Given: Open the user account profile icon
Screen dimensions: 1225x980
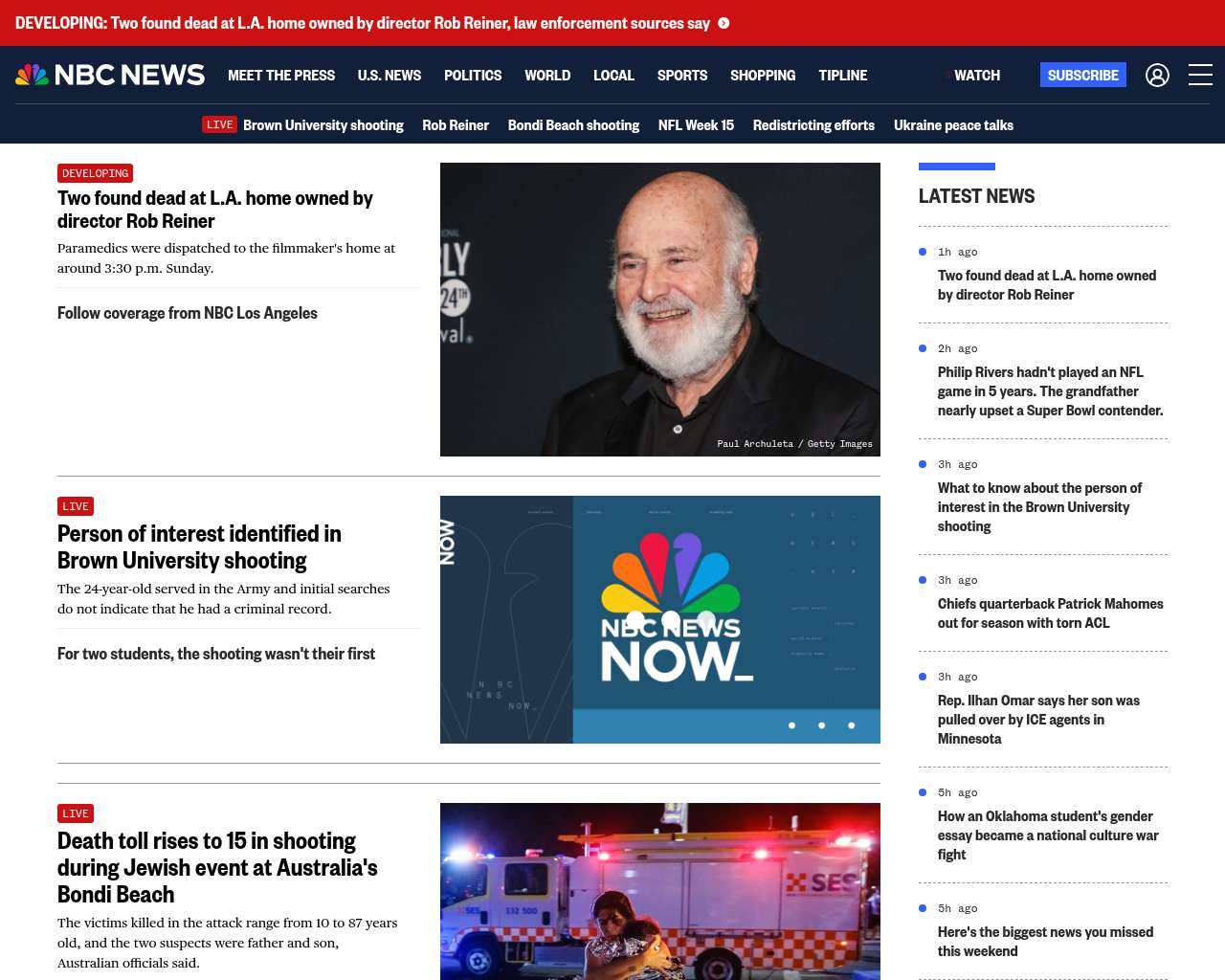Looking at the screenshot, I should tap(1157, 75).
